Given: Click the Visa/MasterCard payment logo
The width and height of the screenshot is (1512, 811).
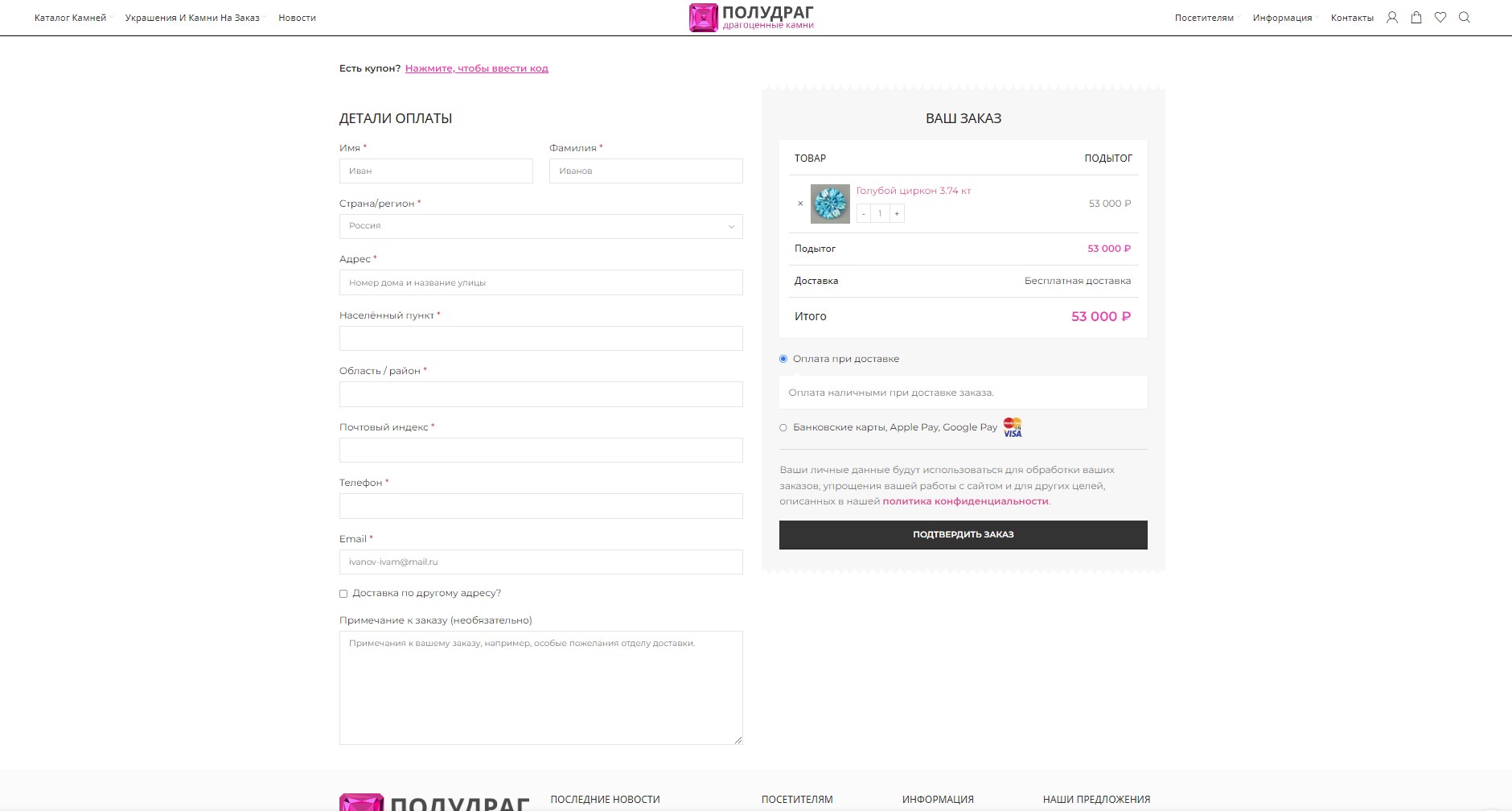Looking at the screenshot, I should (x=1013, y=427).
